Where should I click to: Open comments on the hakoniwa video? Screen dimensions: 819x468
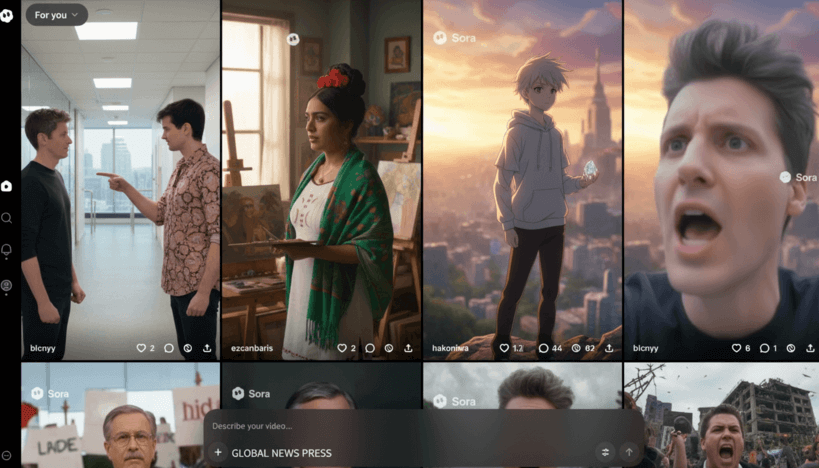coord(543,348)
